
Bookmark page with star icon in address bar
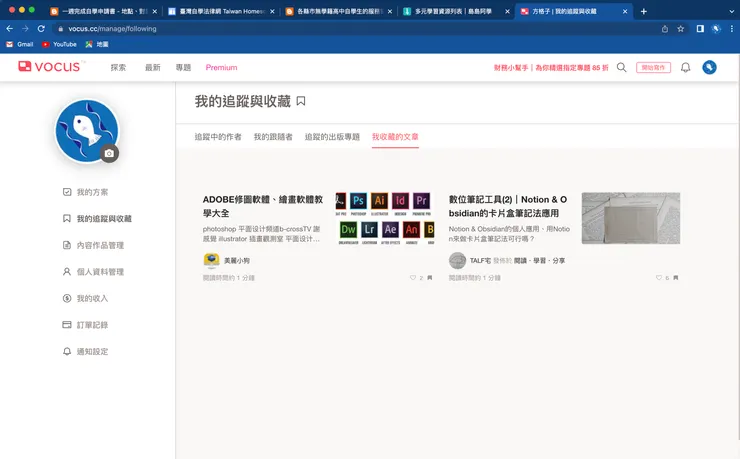[681, 29]
